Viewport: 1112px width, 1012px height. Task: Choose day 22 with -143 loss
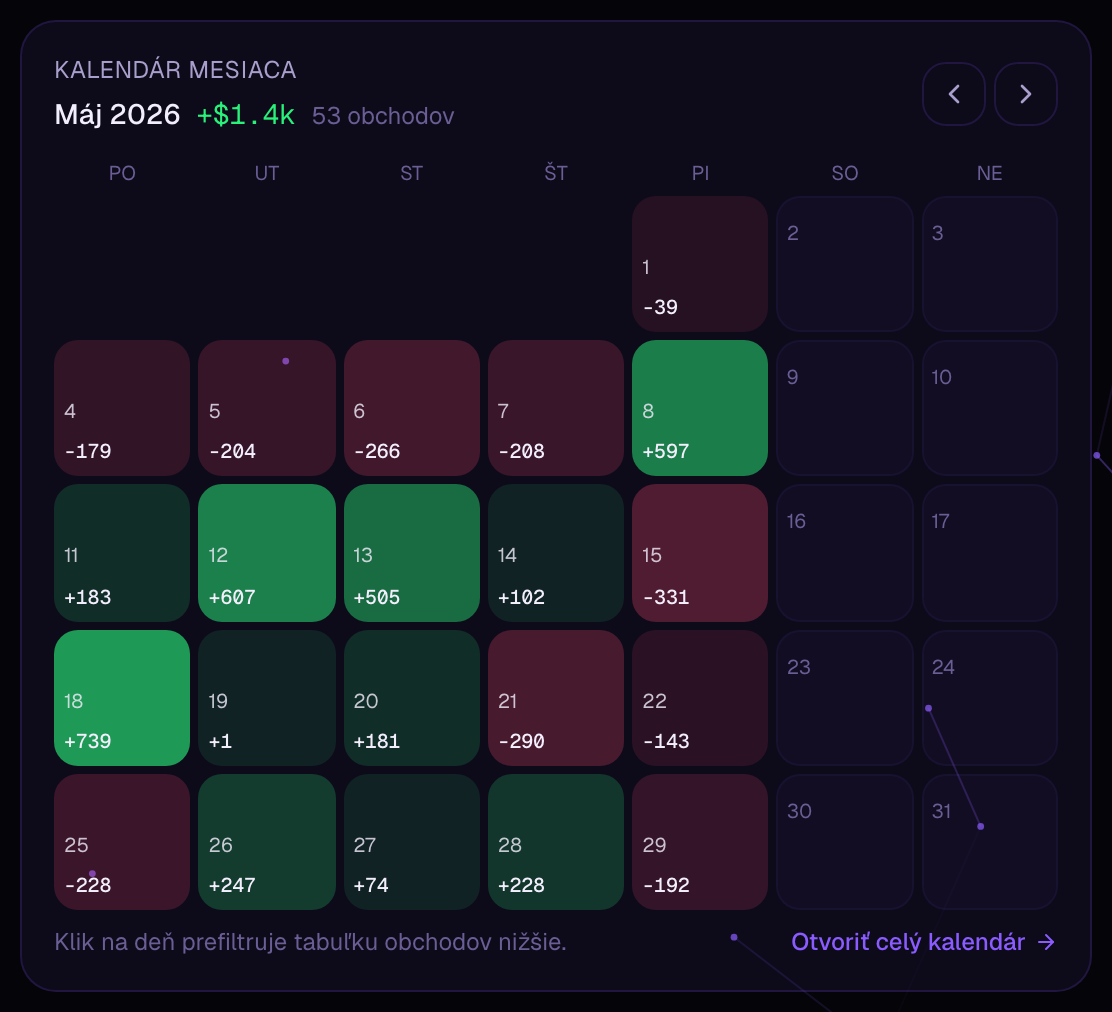700,698
